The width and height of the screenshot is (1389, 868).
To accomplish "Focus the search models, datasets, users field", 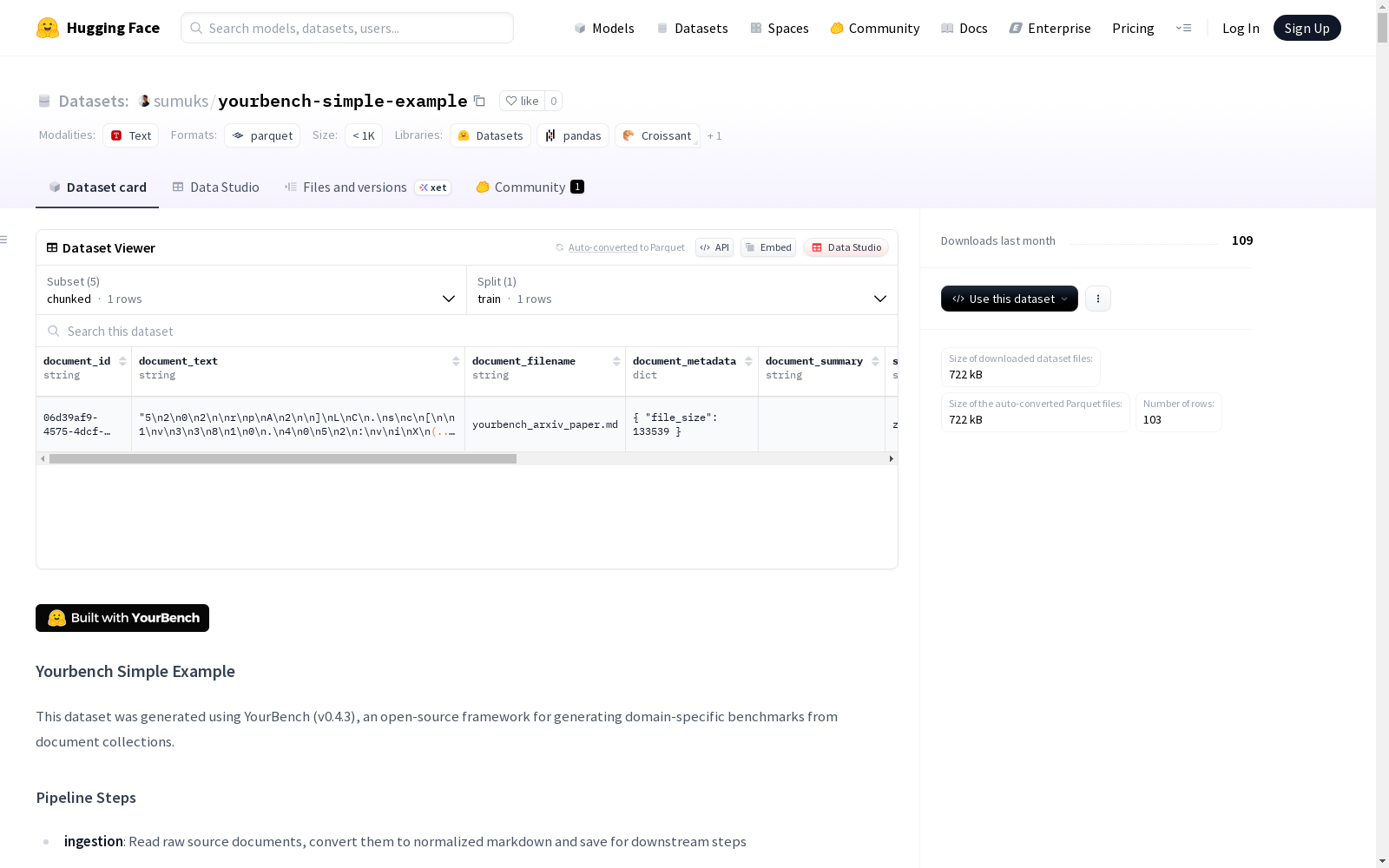I will pos(347,28).
